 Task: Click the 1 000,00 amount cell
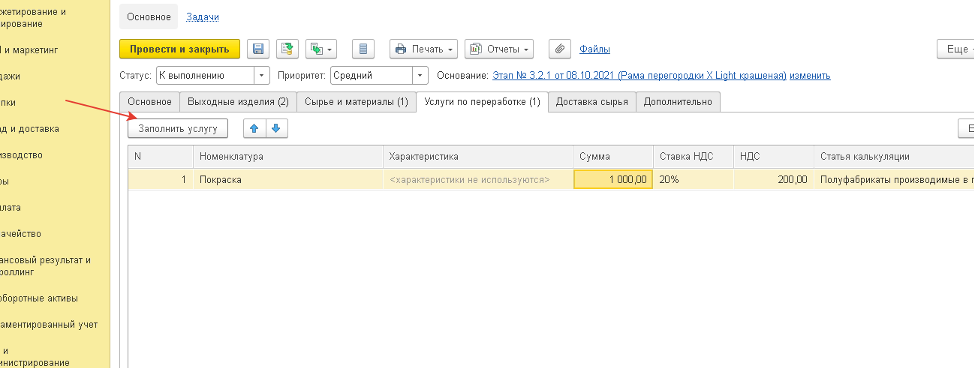(x=613, y=180)
